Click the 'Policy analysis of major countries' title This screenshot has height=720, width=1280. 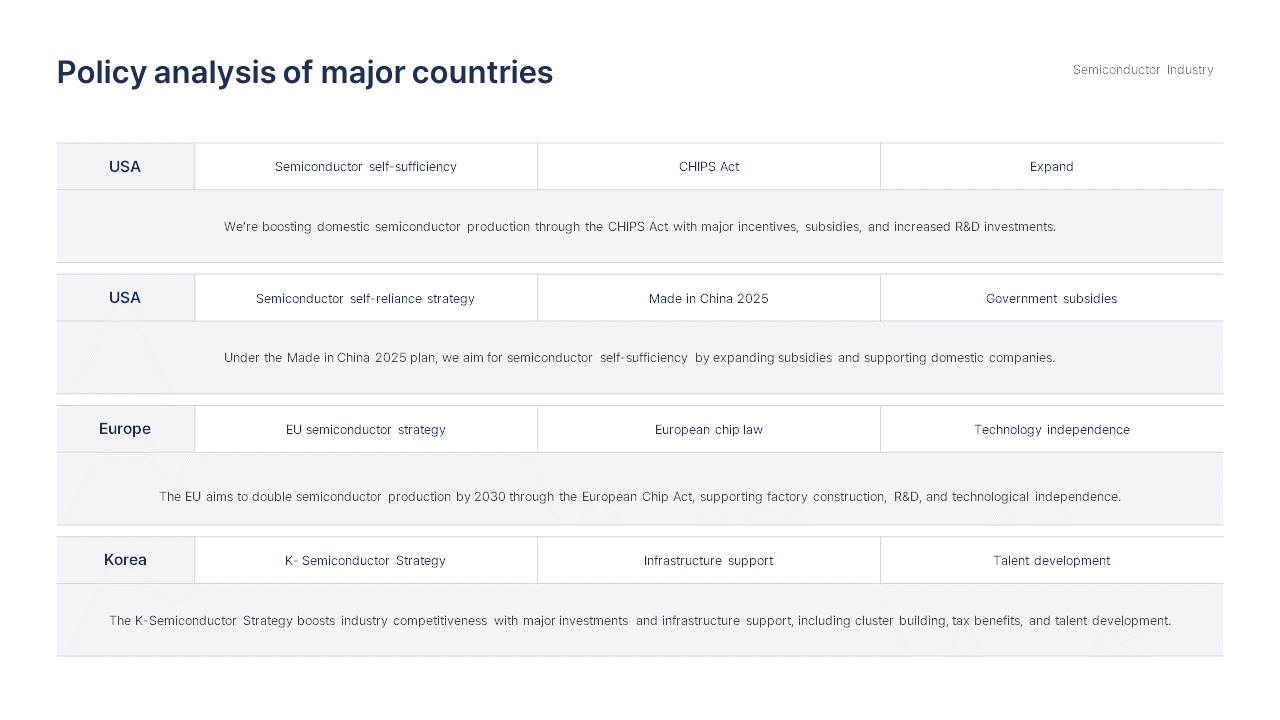pyautogui.click(x=304, y=73)
